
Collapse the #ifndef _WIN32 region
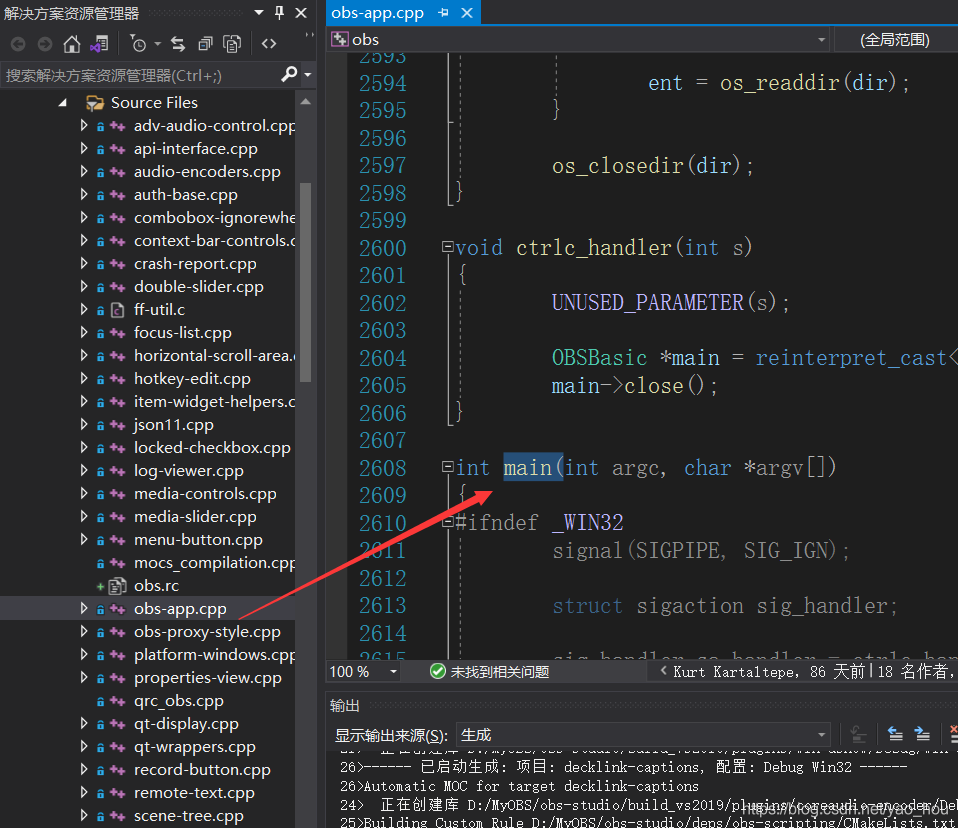point(447,522)
